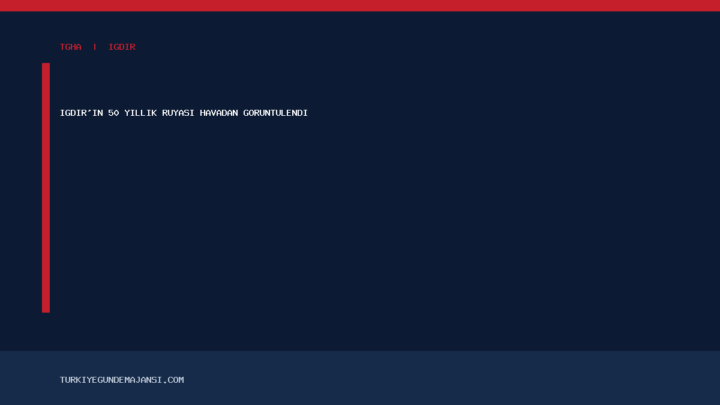This screenshot has height=405, width=720.
Task: Click the separator between TGHA and IGDIR
Action: [95, 47]
